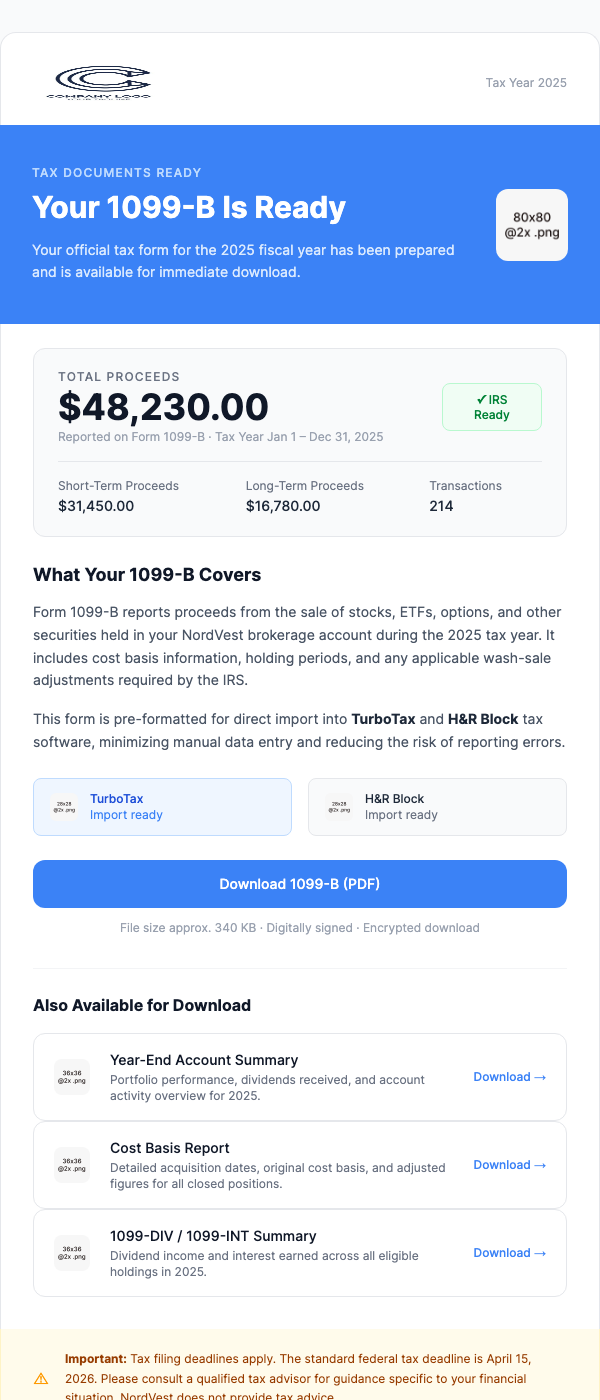Click the Year-End Account Summary icon
This screenshot has height=1400, width=600.
(72, 1077)
